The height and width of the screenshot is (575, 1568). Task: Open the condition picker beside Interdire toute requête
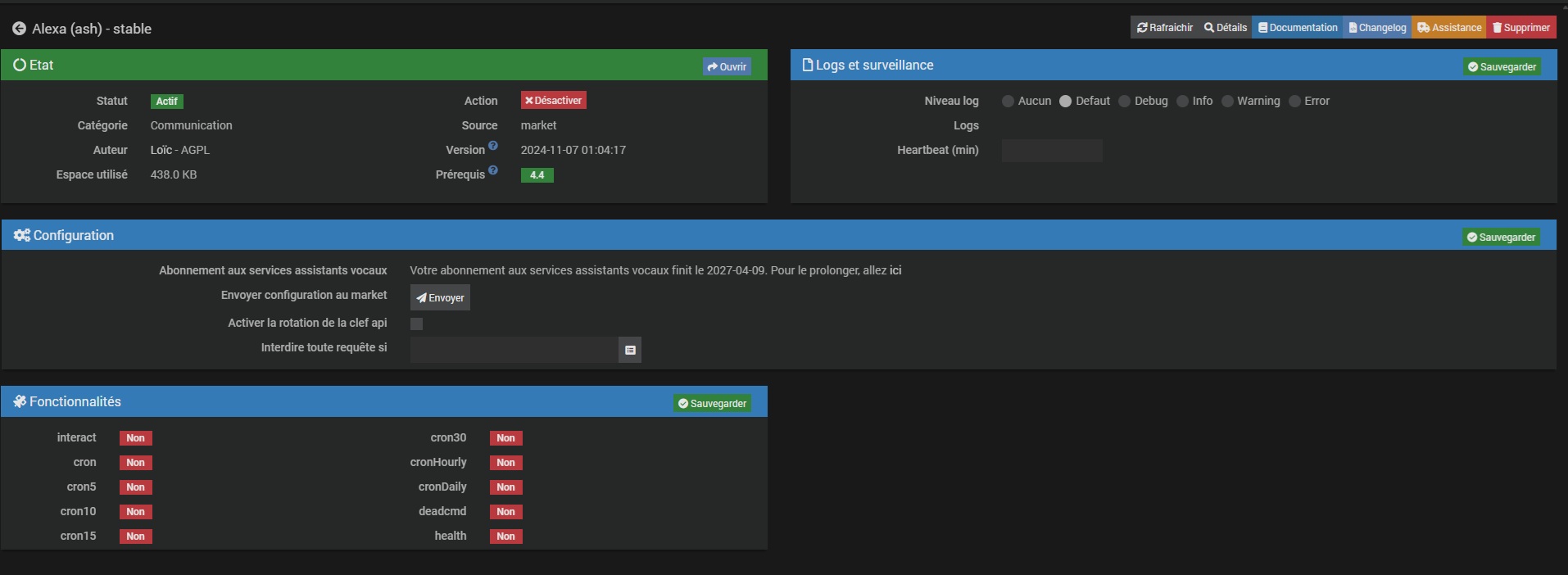[630, 350]
